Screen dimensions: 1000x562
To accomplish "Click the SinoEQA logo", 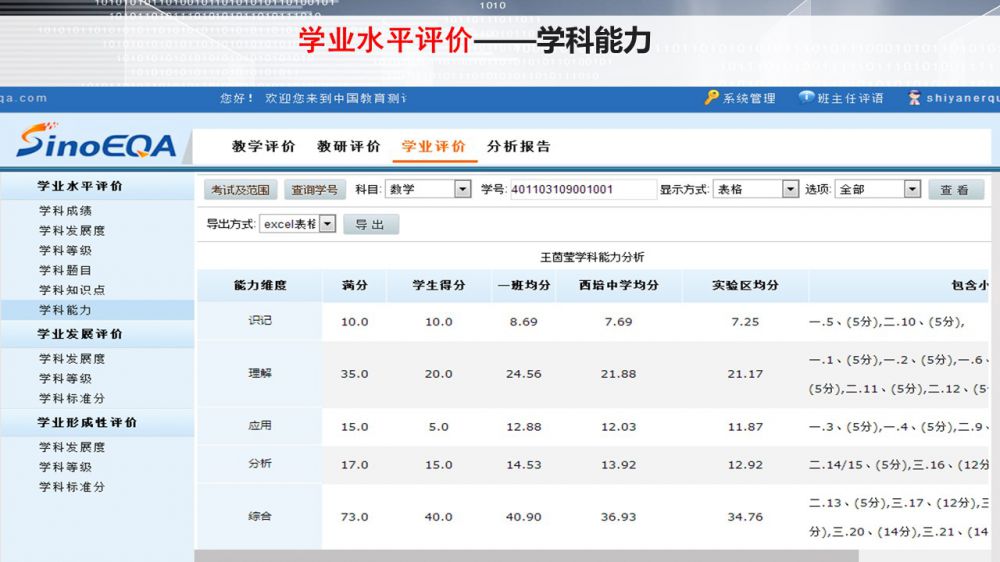I will pyautogui.click(x=96, y=144).
